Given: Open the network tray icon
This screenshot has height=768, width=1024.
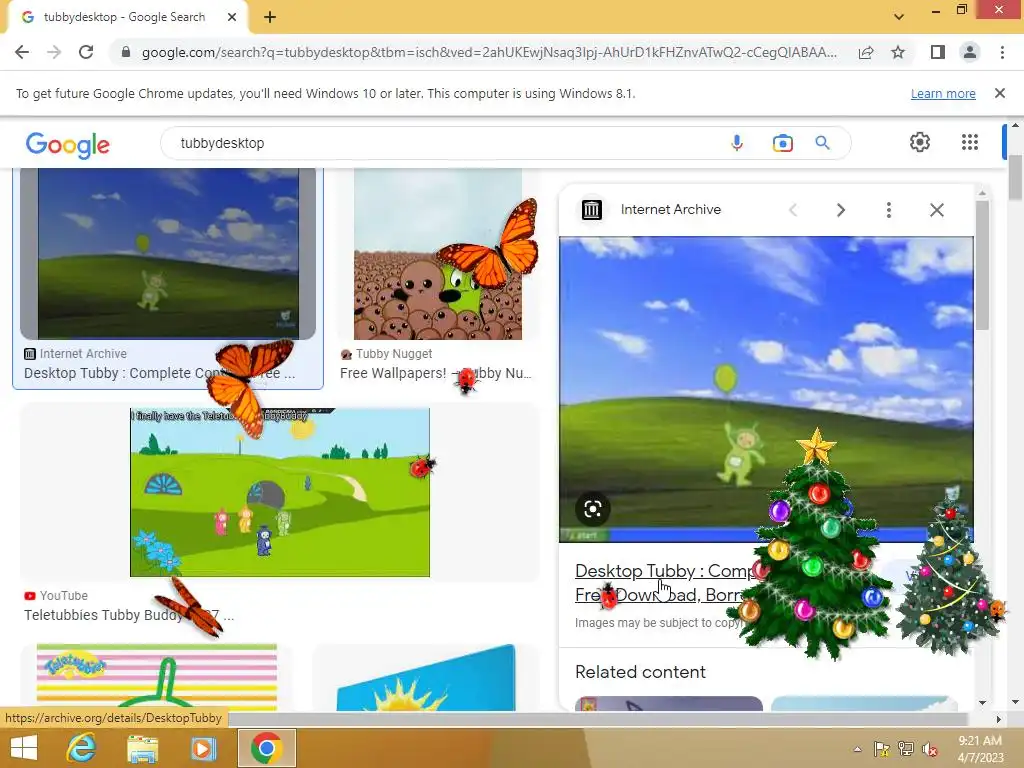Looking at the screenshot, I should (906, 749).
